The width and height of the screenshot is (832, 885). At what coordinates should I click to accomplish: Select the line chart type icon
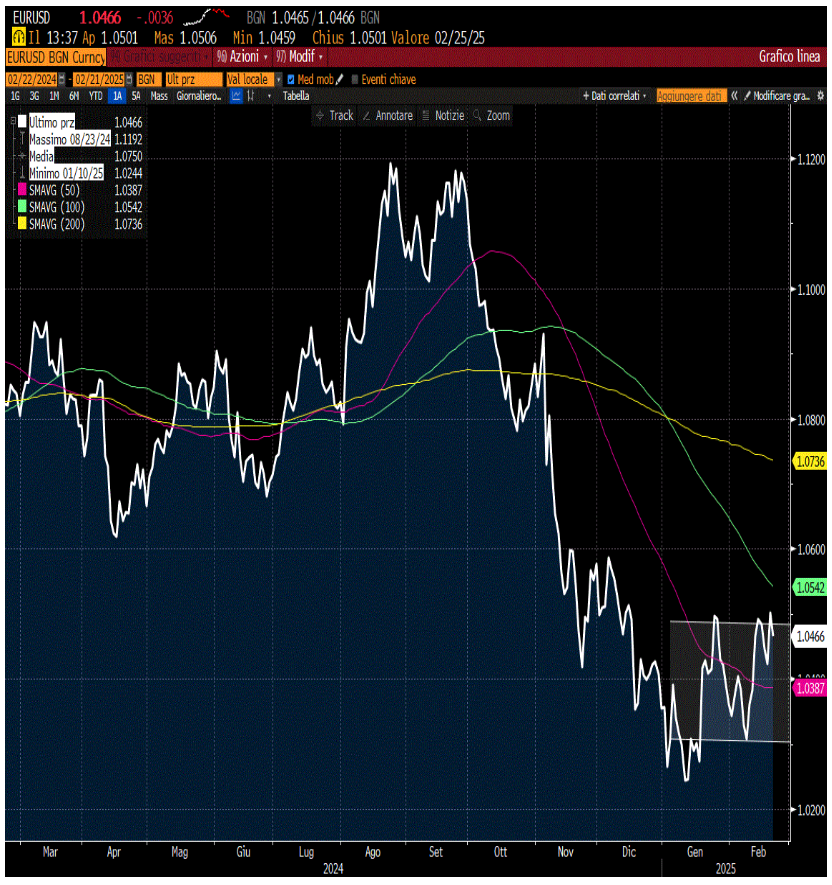pyautogui.click(x=237, y=97)
